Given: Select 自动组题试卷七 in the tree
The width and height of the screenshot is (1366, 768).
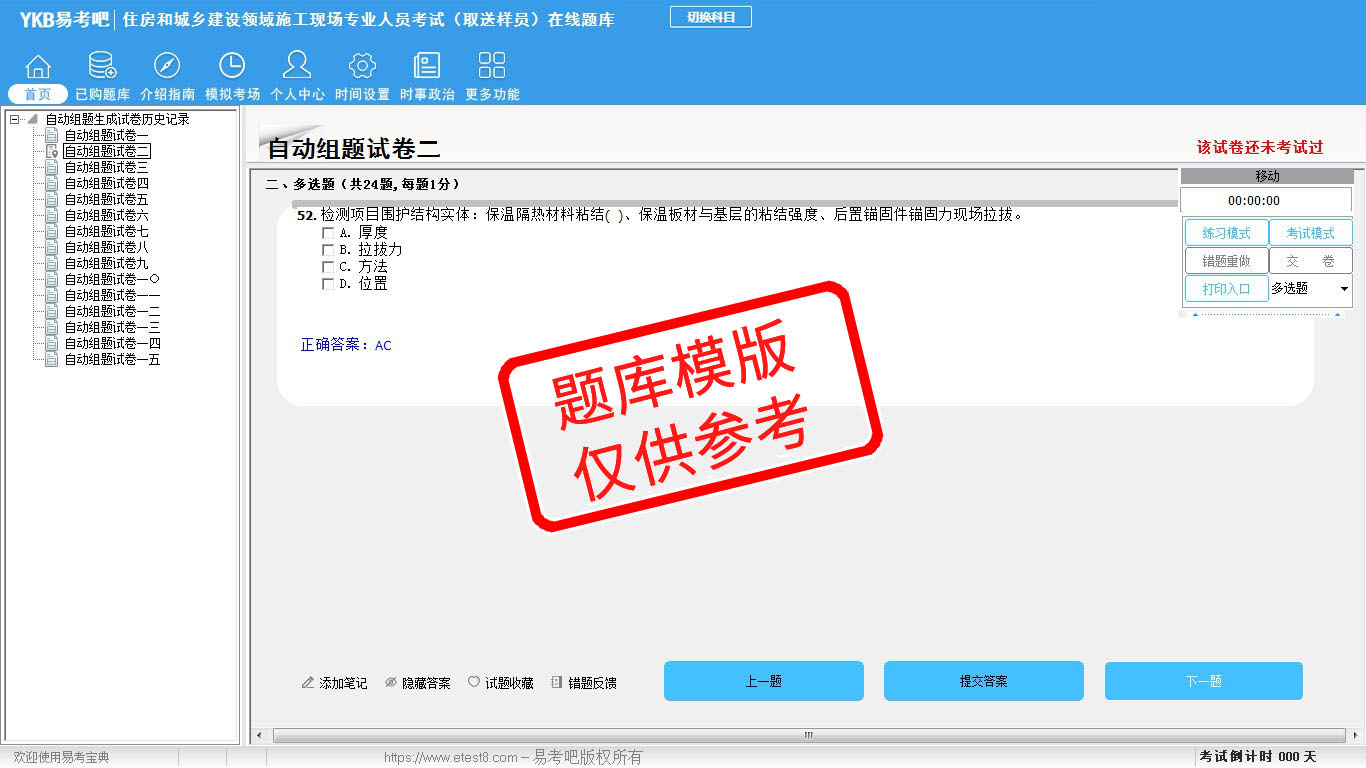Looking at the screenshot, I should (107, 231).
